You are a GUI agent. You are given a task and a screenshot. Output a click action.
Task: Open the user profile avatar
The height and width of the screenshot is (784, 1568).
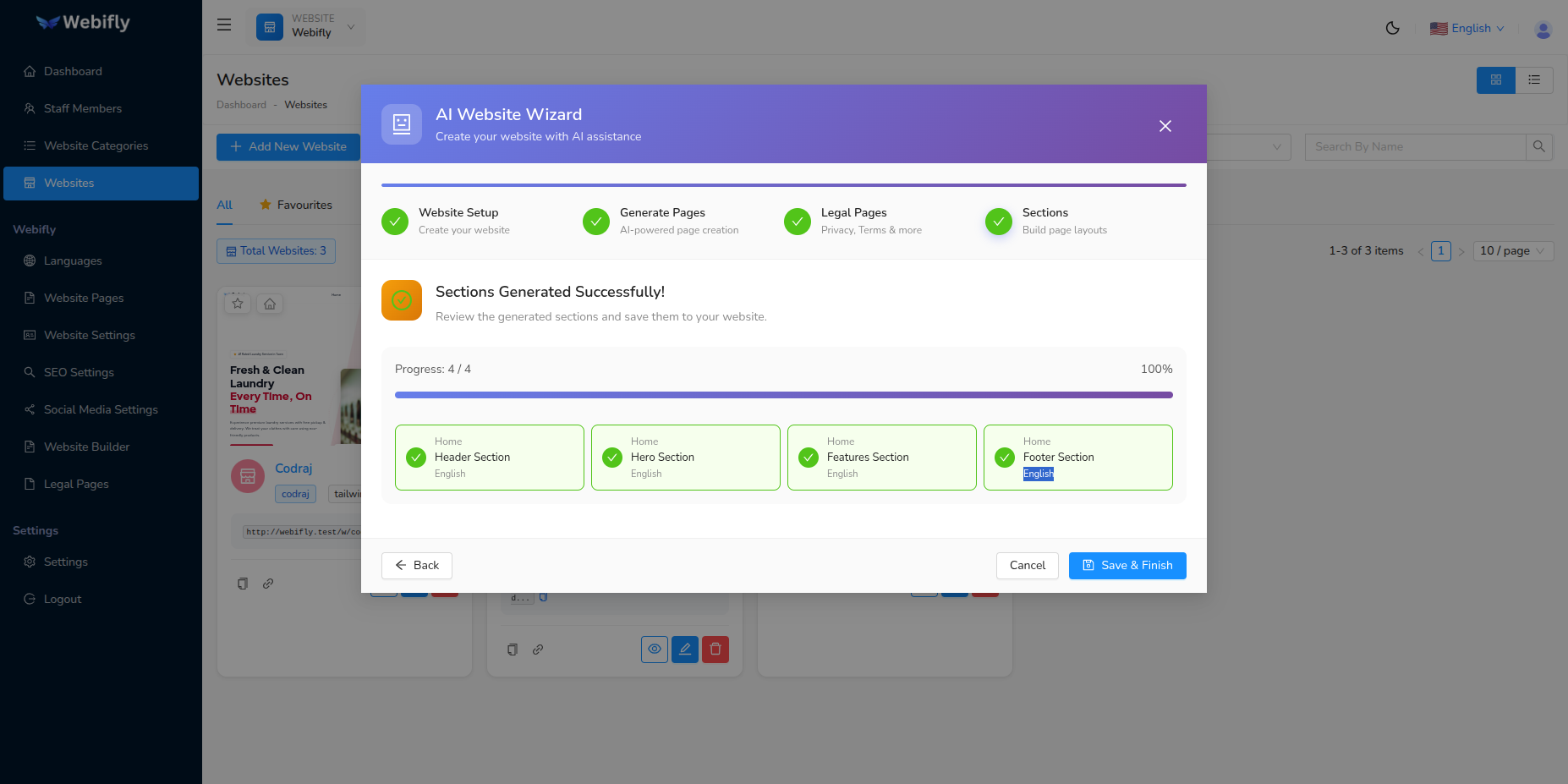point(1543,30)
